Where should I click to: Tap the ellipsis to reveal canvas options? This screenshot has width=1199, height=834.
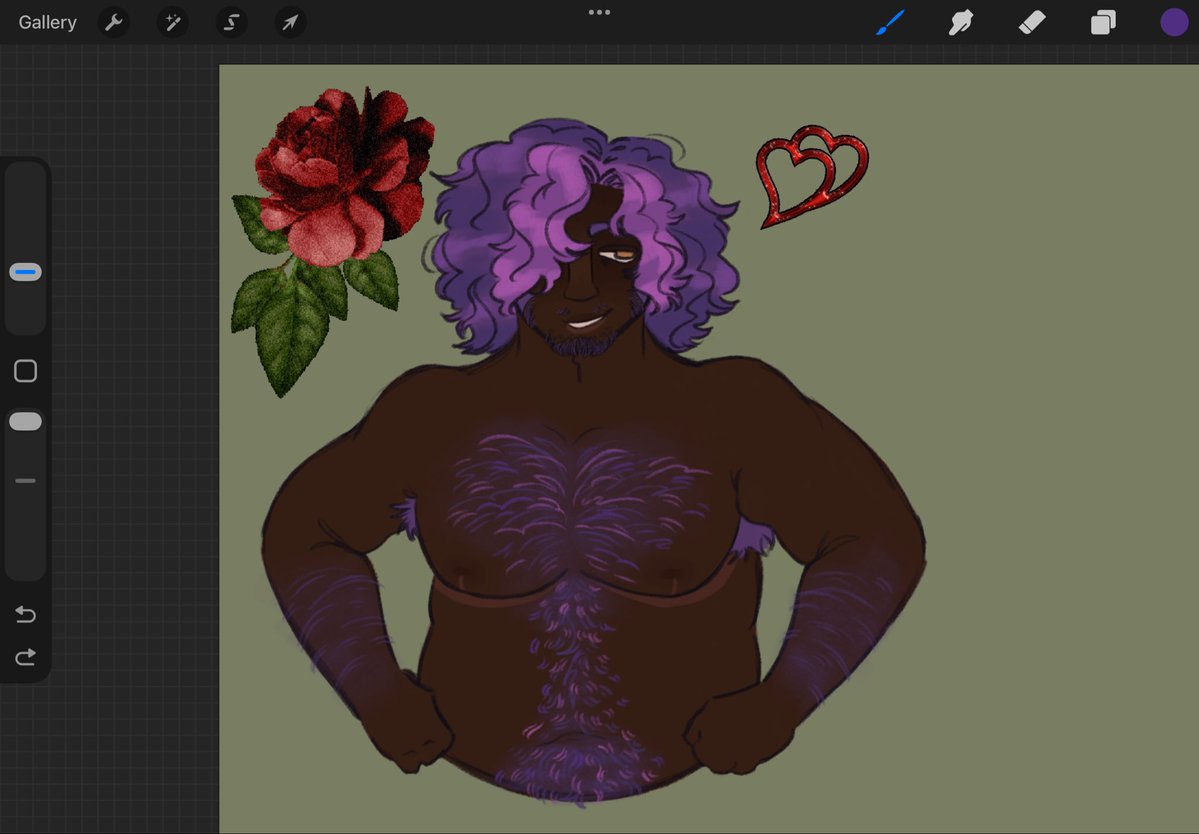point(599,12)
